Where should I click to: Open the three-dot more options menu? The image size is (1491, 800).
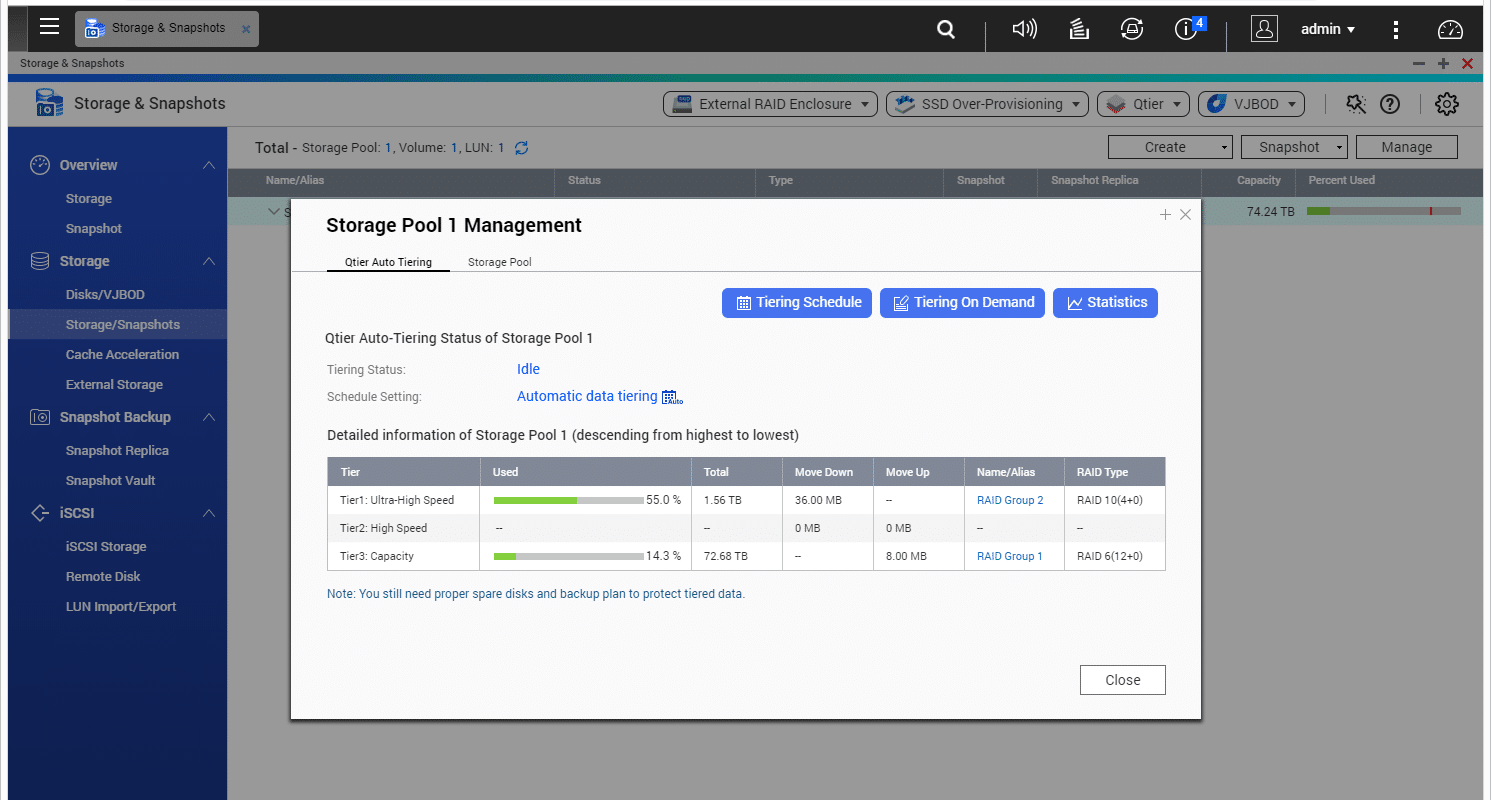coord(1396,30)
